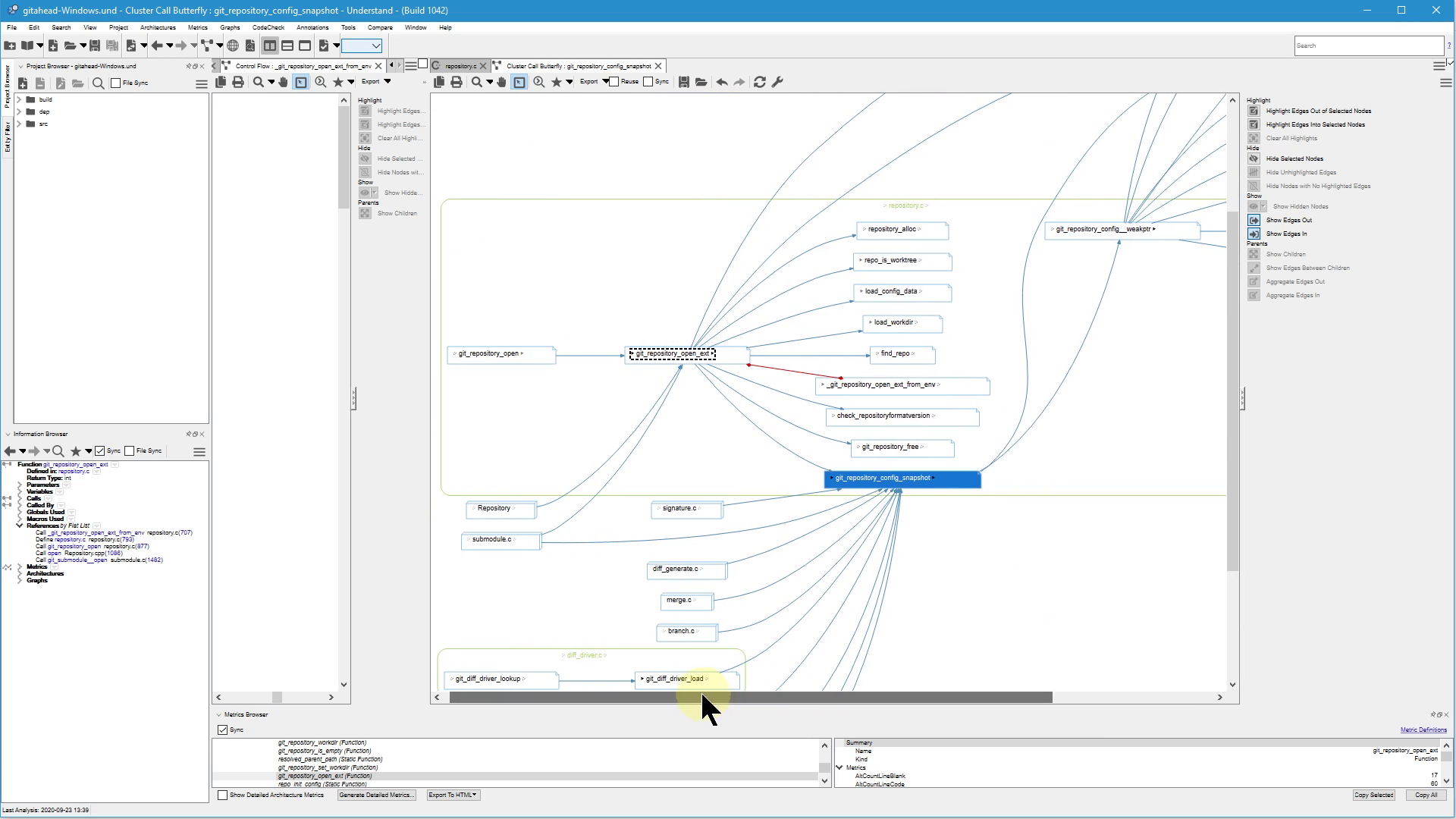
Task: Select the Show Edges Out icon in sidebar
Action: point(1255,220)
